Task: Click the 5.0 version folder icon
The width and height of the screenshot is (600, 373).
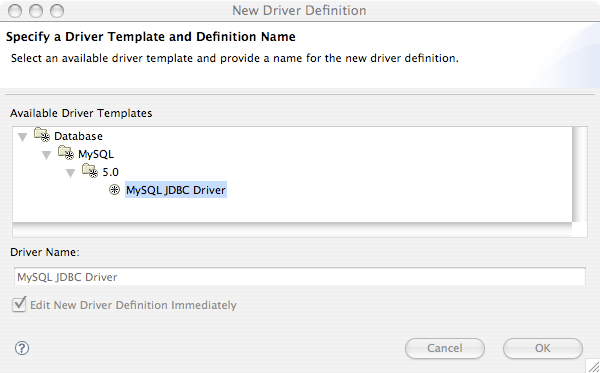Action: click(x=90, y=171)
